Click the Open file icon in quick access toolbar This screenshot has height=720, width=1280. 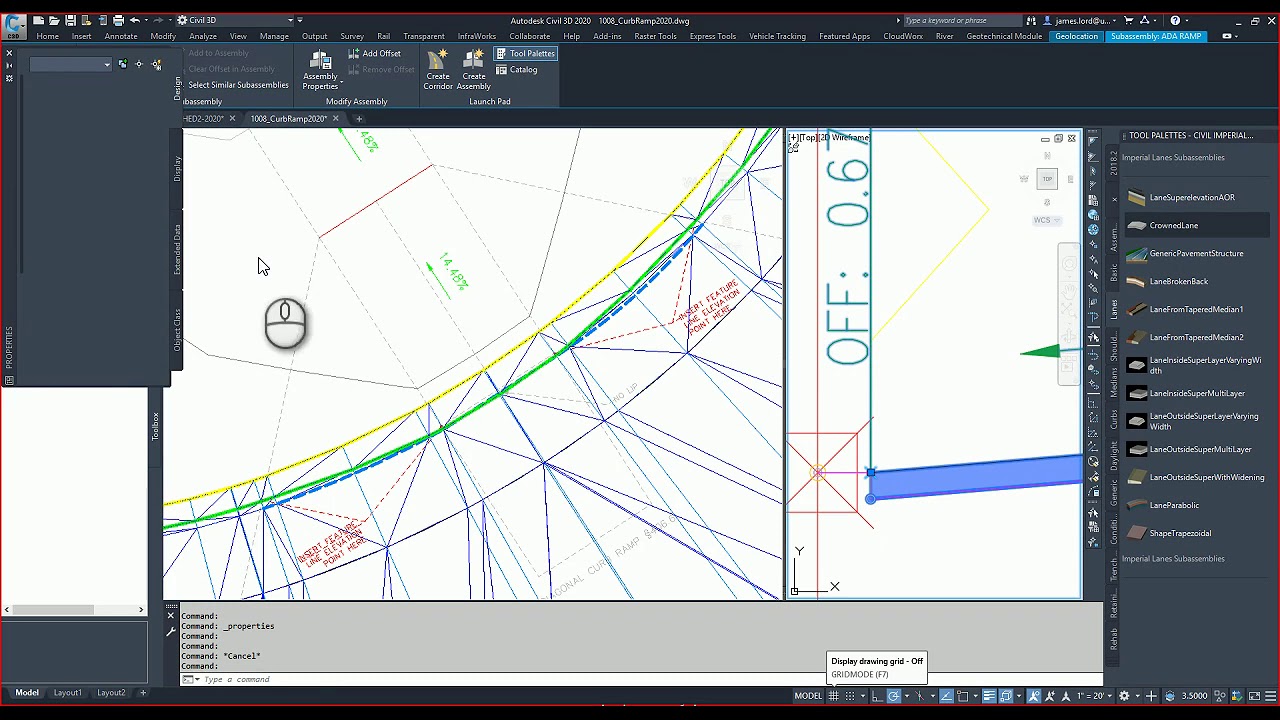coord(54,20)
